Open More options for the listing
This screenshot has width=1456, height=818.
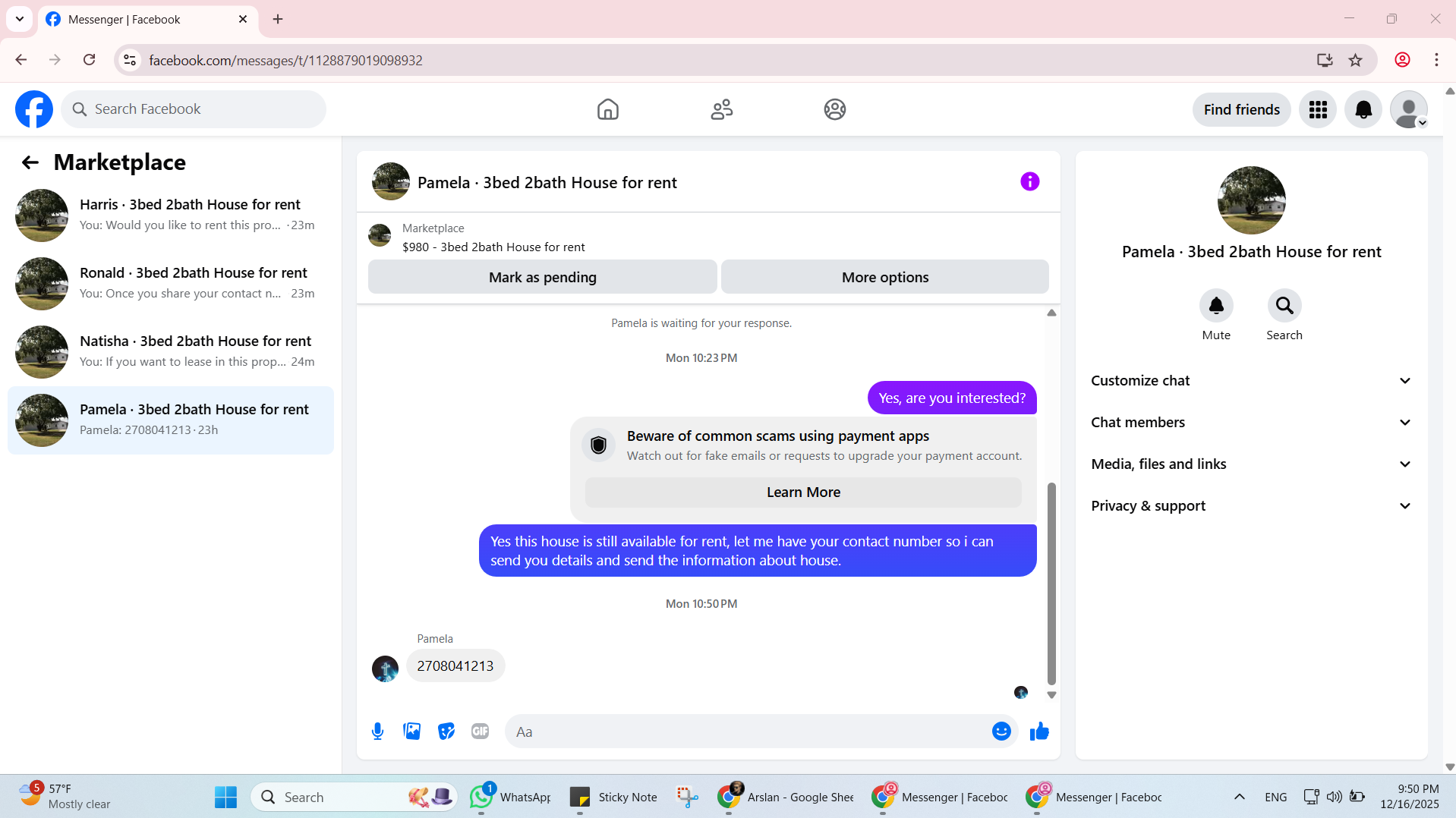pyautogui.click(x=885, y=277)
